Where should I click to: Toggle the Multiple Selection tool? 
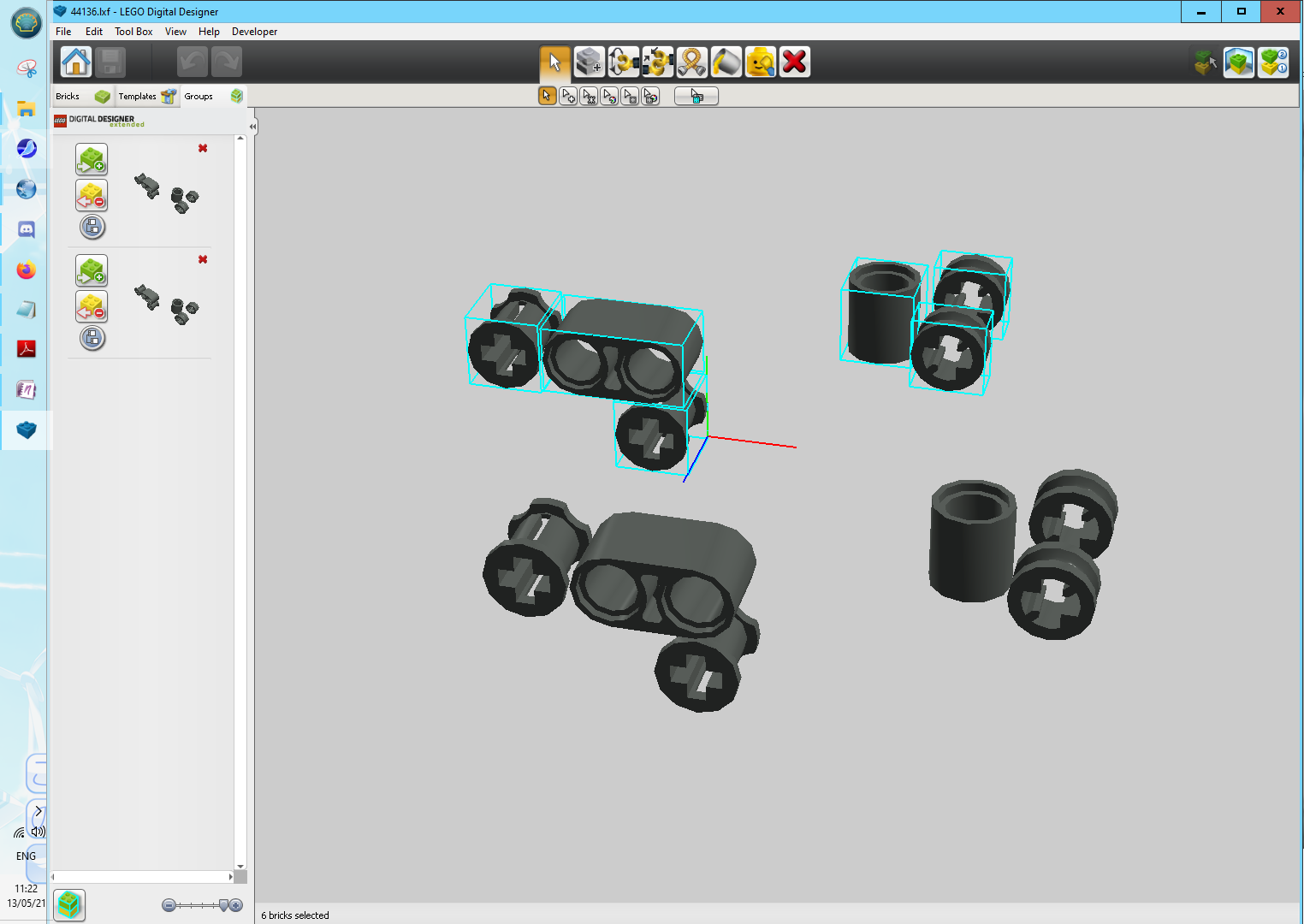568,96
